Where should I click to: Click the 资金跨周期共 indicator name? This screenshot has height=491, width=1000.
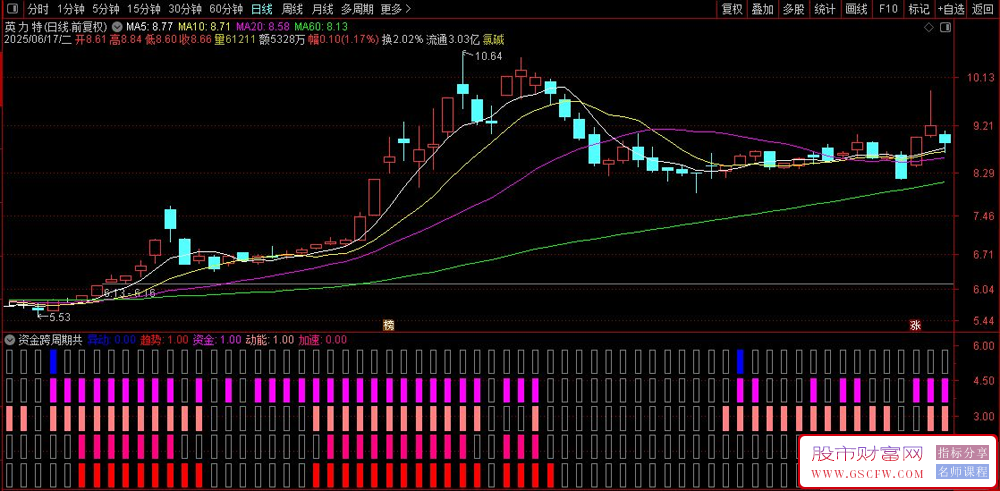click(x=50, y=340)
